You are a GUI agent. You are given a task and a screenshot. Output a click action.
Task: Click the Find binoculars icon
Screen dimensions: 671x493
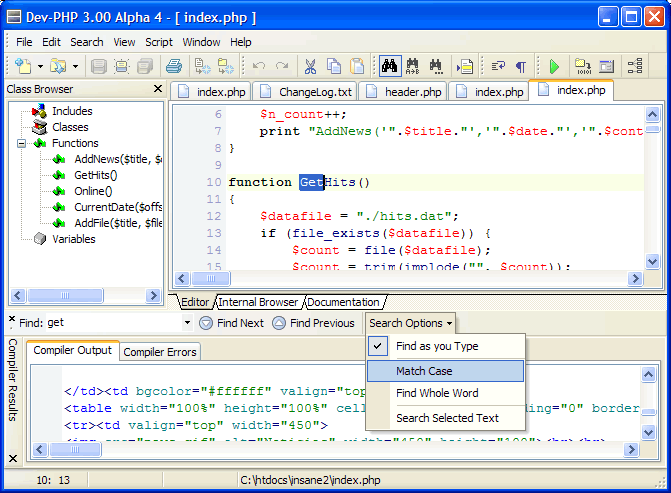point(390,66)
